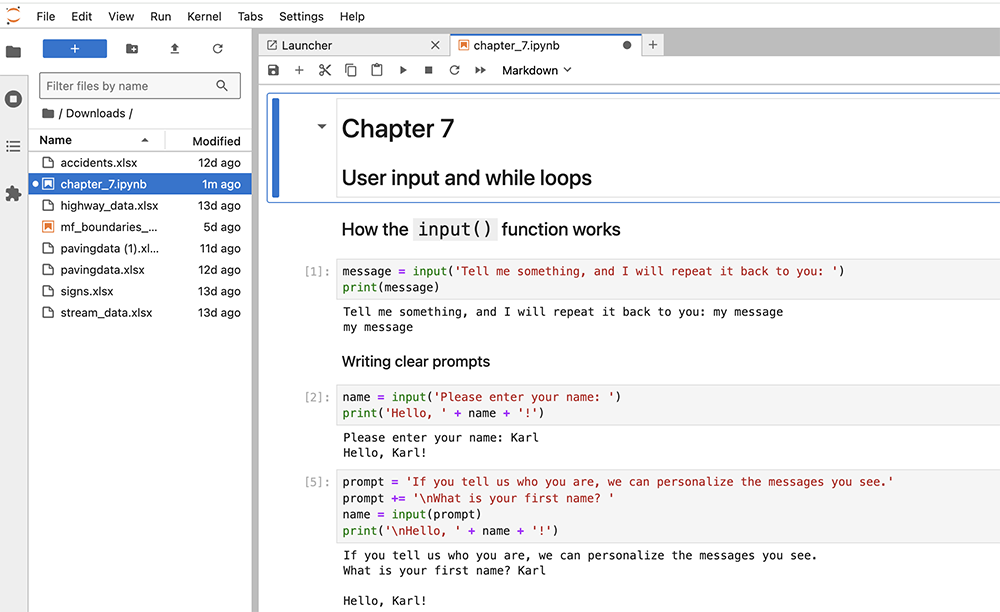Create a new folder in file browser
Image resolution: width=1000 pixels, height=612 pixels.
pyautogui.click(x=132, y=48)
